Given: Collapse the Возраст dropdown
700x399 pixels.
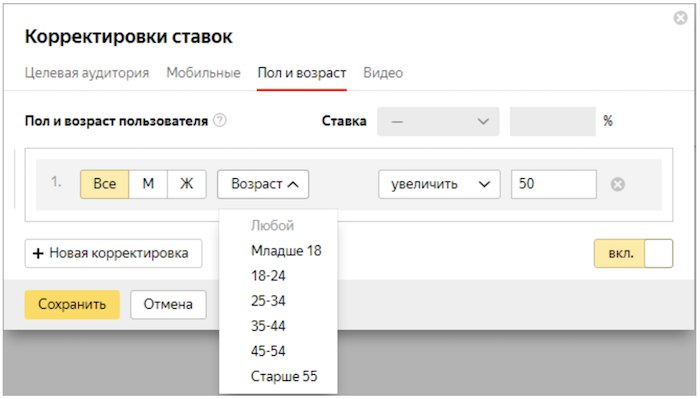Looking at the screenshot, I should click(263, 184).
